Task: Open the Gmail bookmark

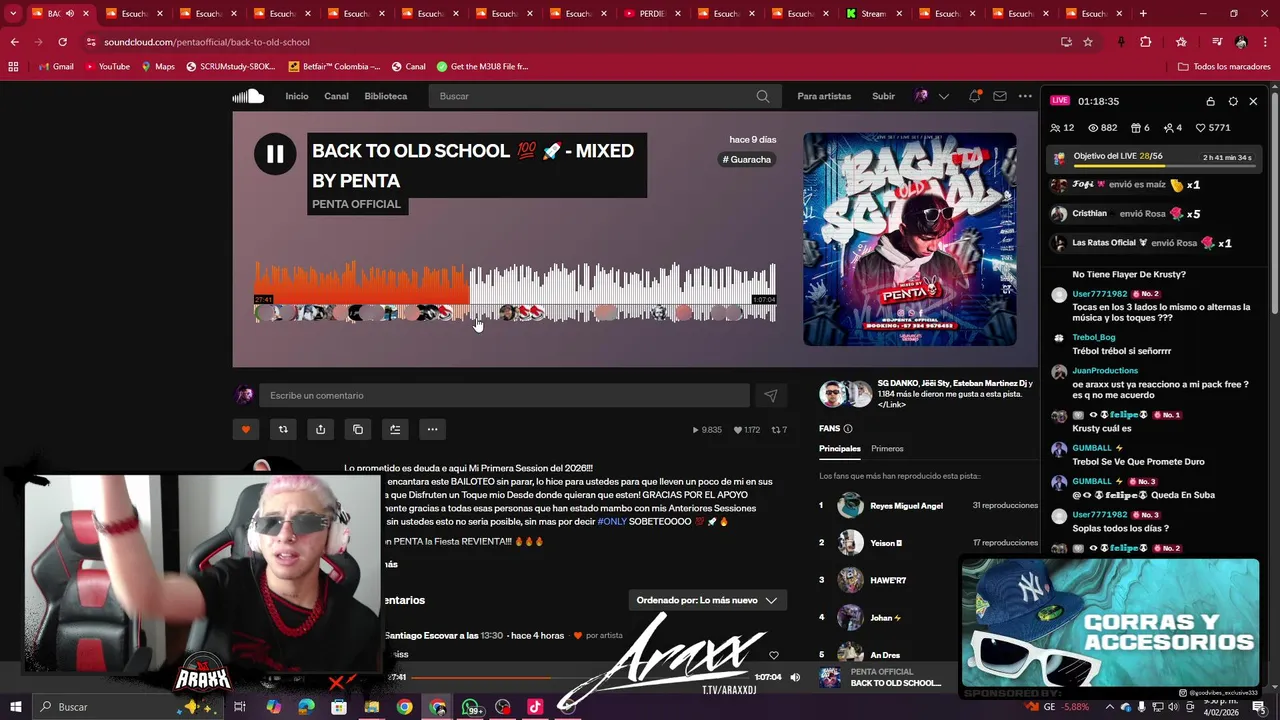Action: coord(56,66)
